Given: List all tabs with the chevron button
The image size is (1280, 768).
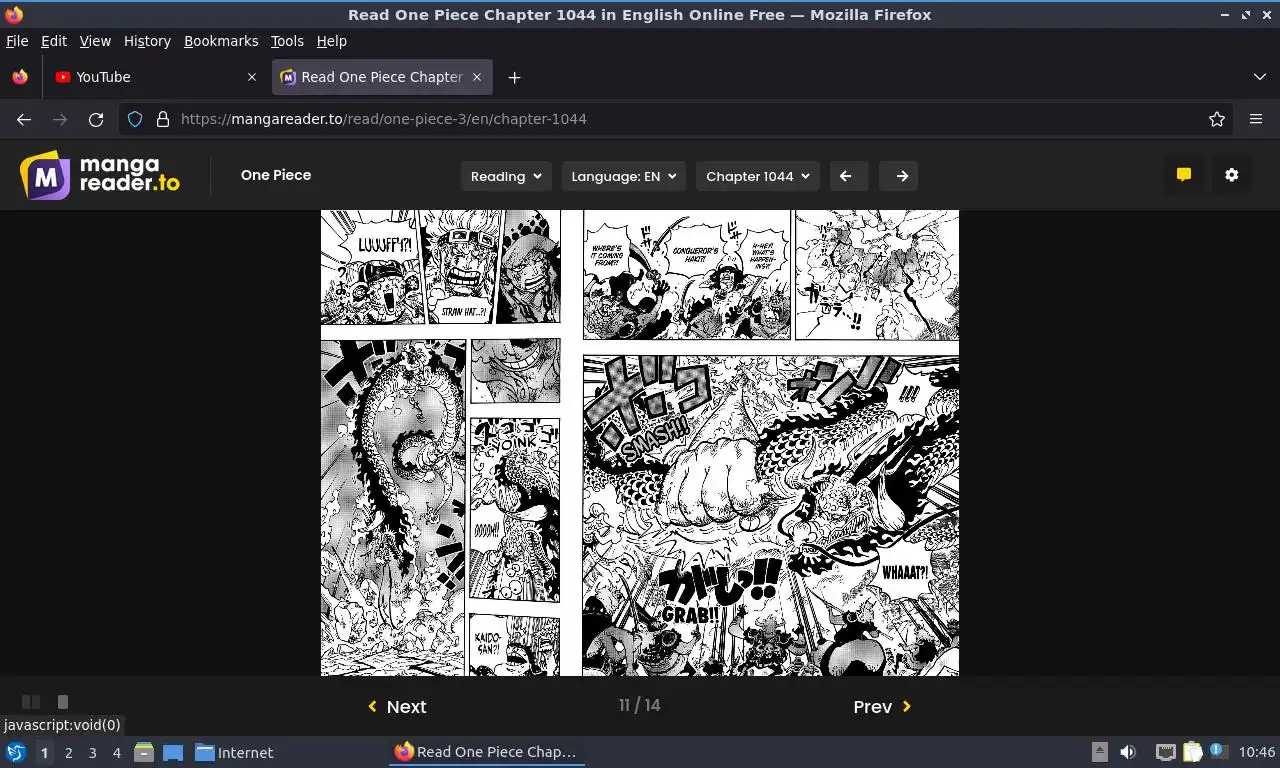Looking at the screenshot, I should pos(1260,77).
